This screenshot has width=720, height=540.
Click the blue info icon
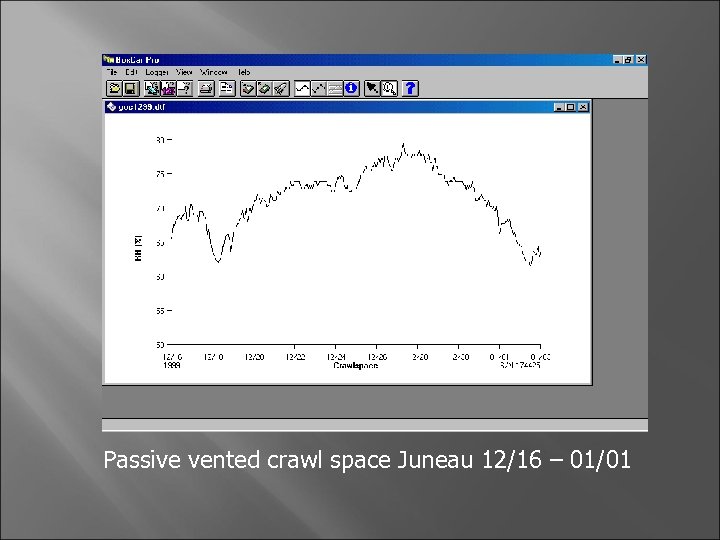[x=351, y=88]
